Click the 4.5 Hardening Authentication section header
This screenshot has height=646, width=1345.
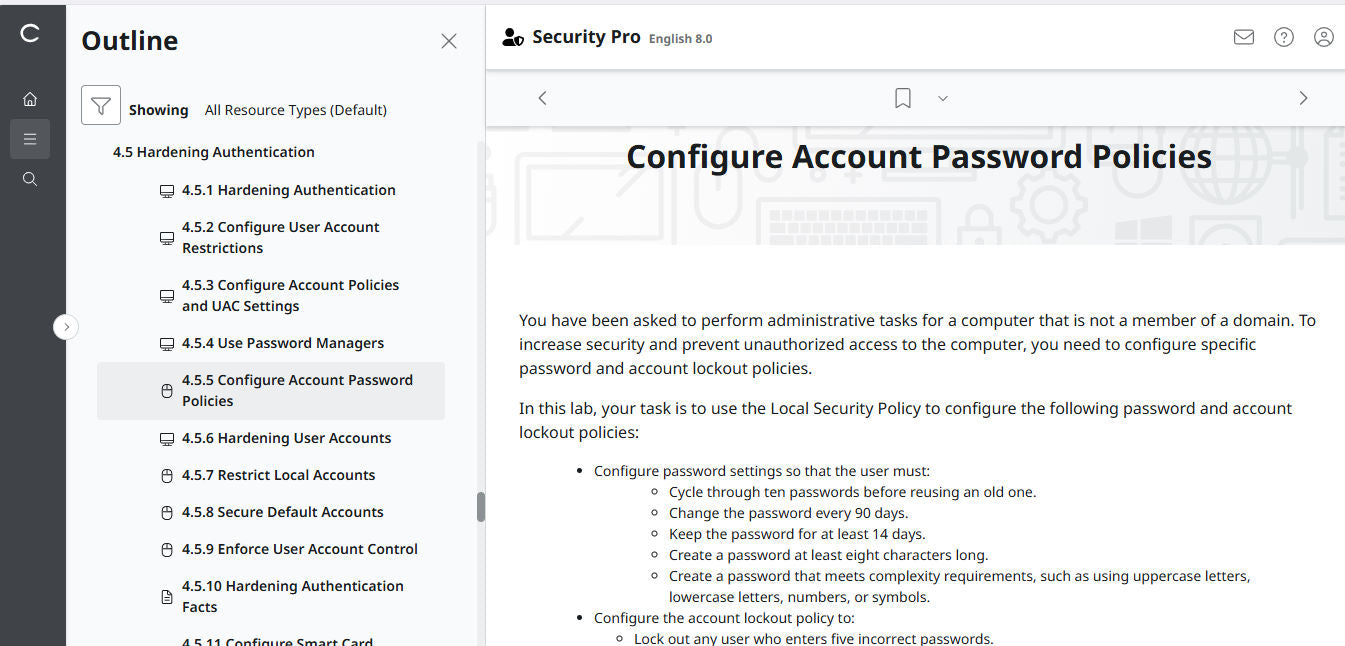(x=214, y=152)
